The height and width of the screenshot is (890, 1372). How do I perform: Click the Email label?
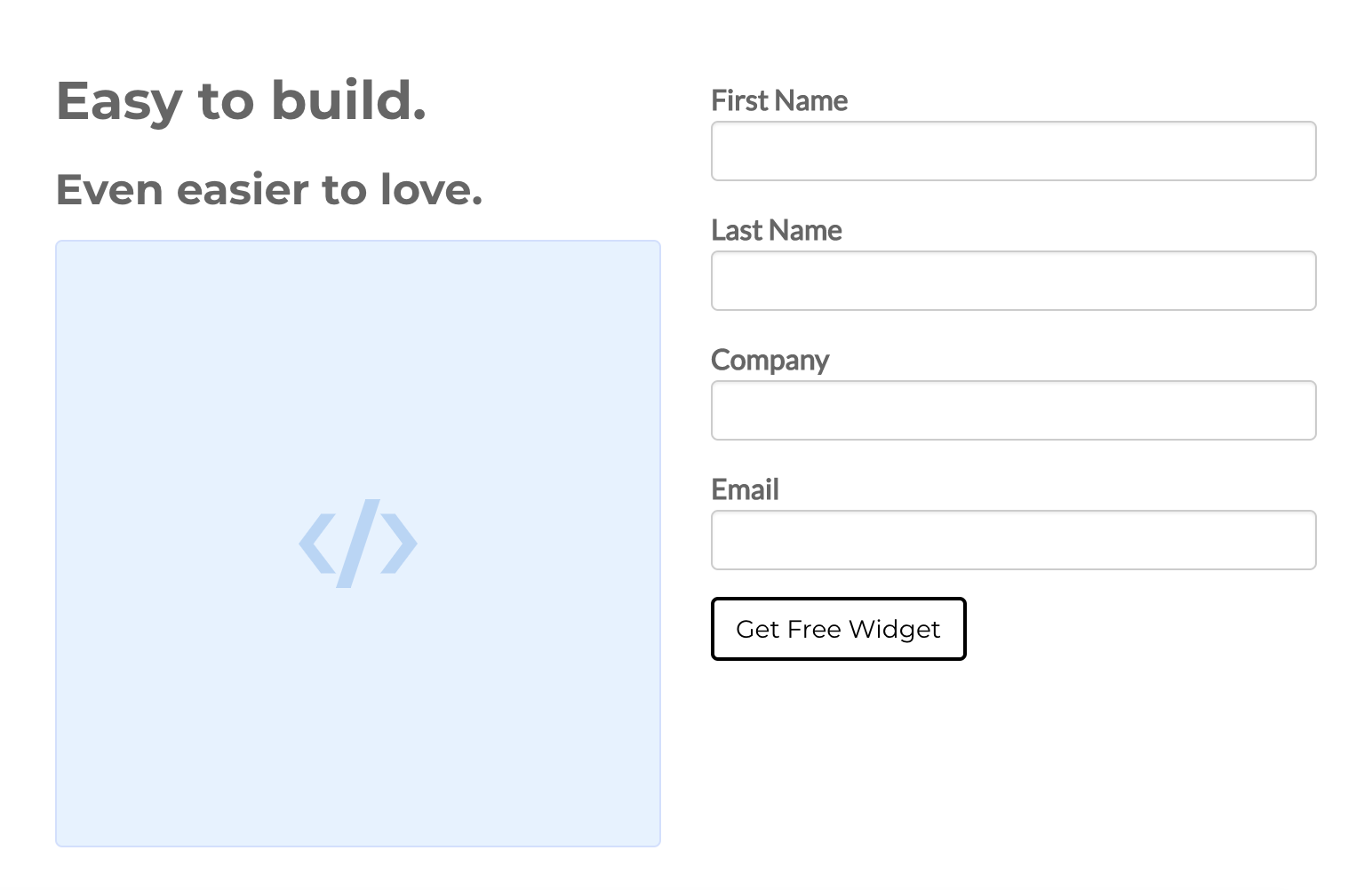coord(745,489)
